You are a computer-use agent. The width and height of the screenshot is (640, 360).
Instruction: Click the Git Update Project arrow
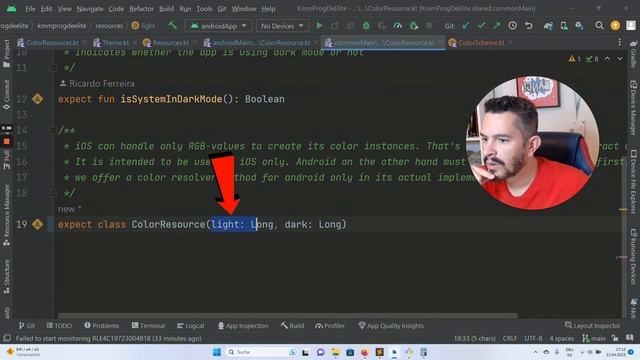pyautogui.click(x=466, y=26)
